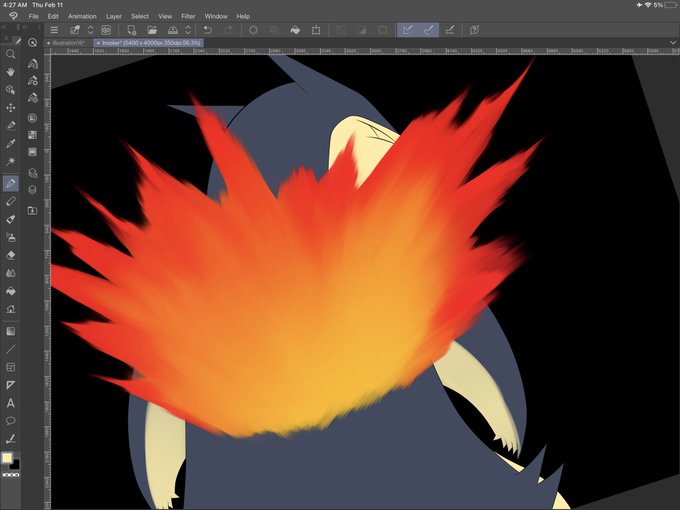Switch to the Invoker canvas tab
The height and width of the screenshot is (510, 680).
pos(148,43)
